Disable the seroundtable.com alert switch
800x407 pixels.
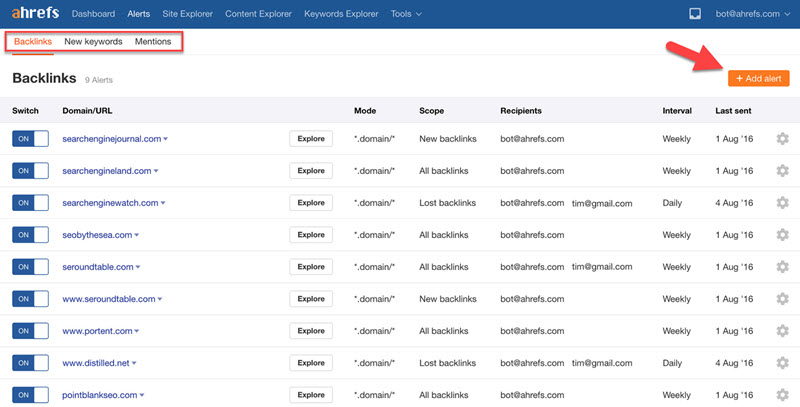point(30,267)
